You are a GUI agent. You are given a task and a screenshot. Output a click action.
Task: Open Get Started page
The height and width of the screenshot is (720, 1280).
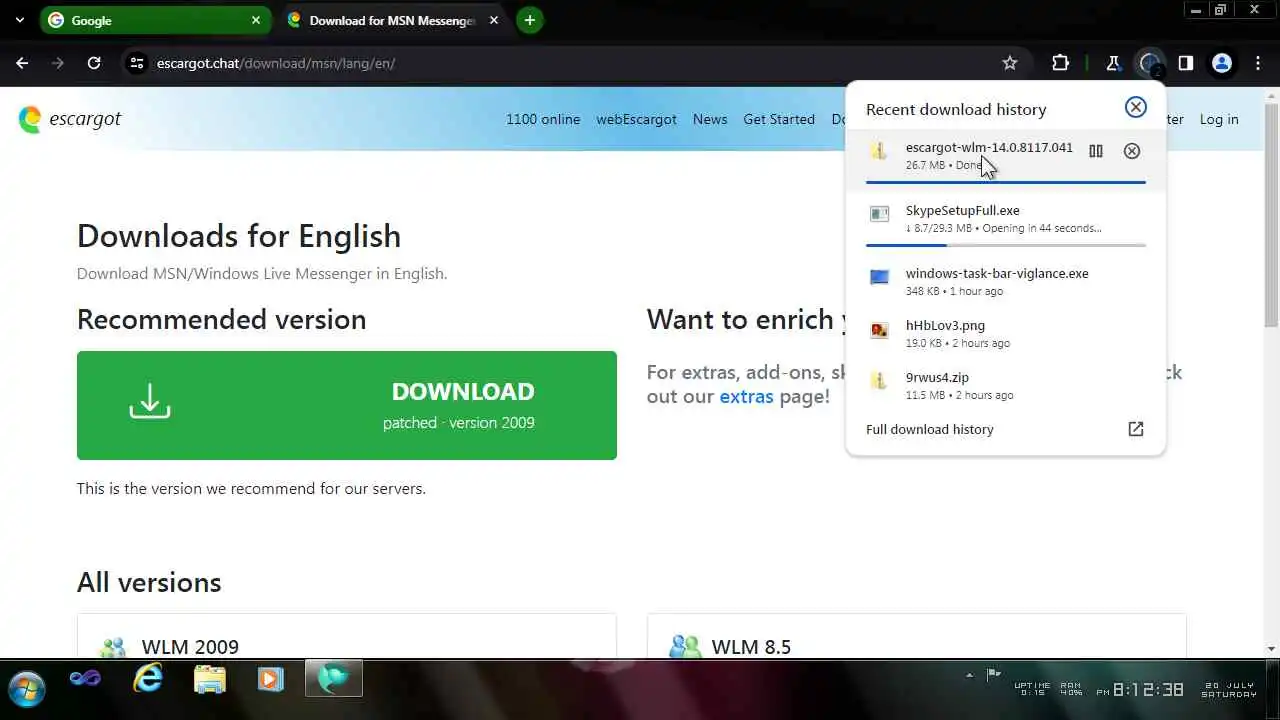coord(779,119)
